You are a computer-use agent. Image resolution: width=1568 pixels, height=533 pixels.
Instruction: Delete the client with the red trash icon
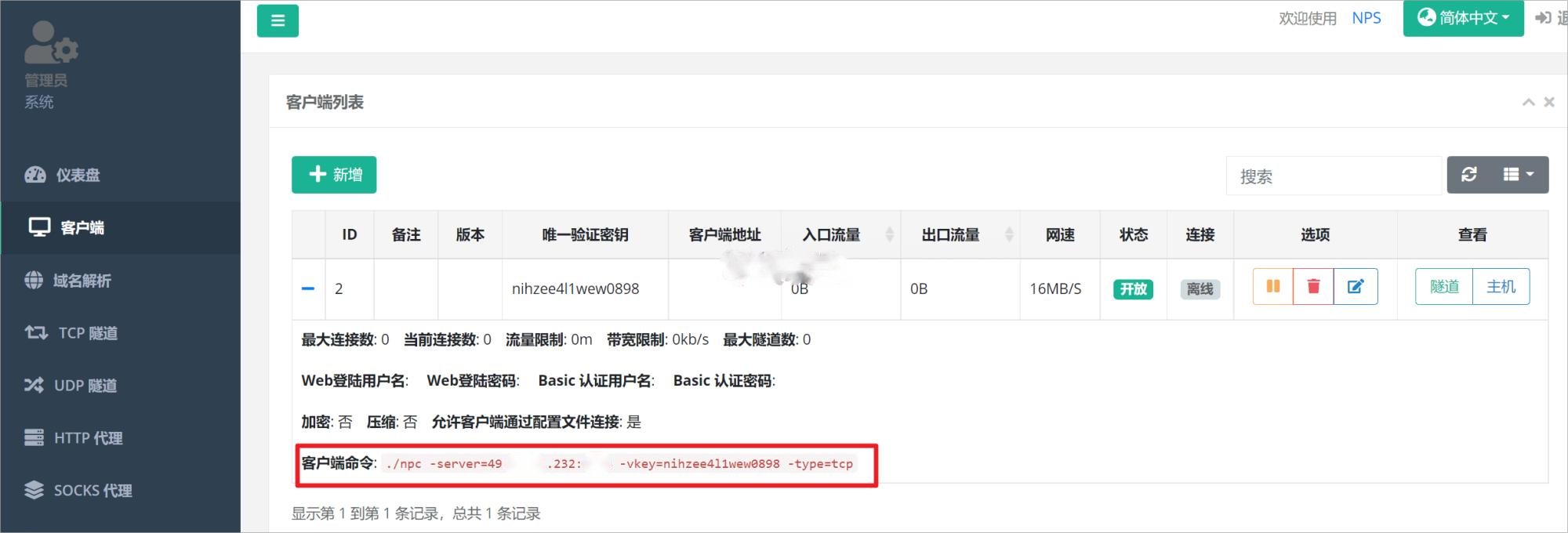(1314, 286)
